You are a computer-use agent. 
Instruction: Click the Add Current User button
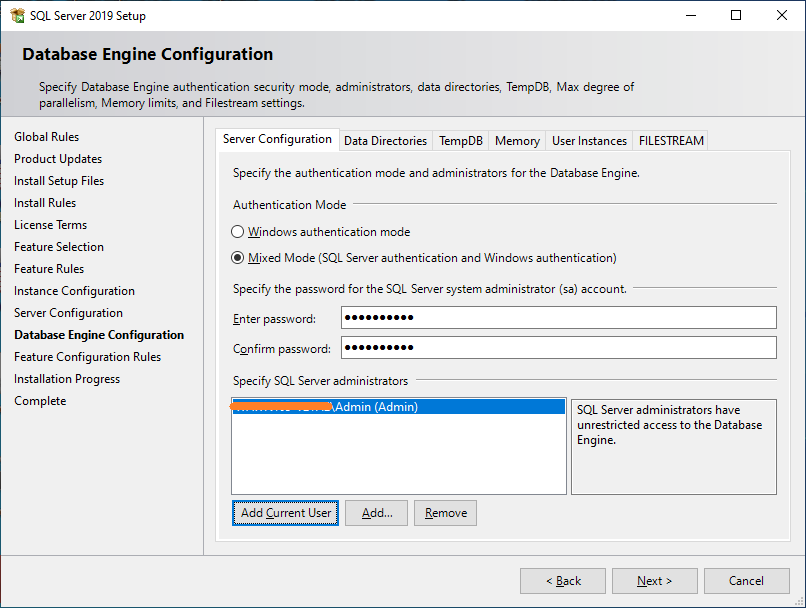(285, 513)
